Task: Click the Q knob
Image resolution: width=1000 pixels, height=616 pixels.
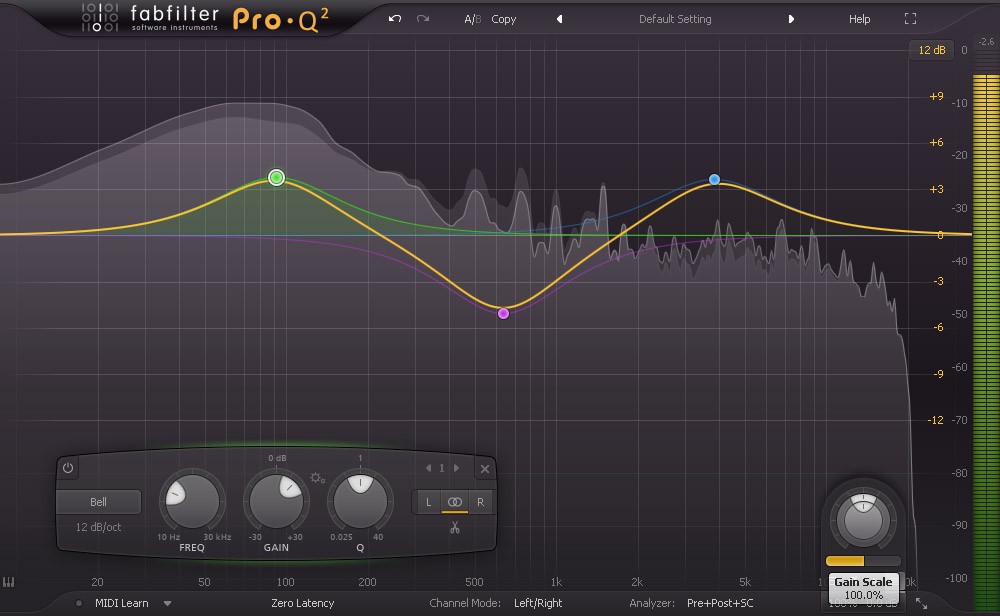Action: pos(360,501)
